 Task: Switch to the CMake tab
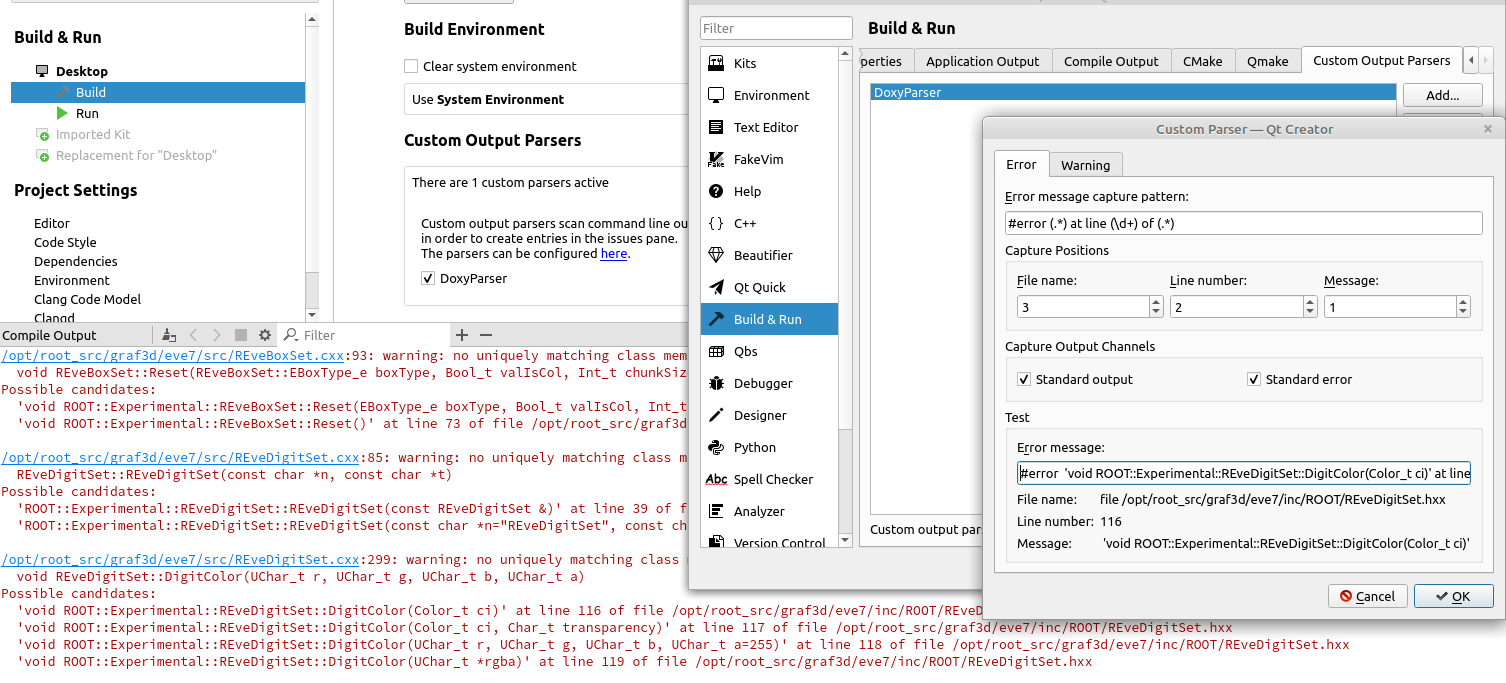point(1203,61)
